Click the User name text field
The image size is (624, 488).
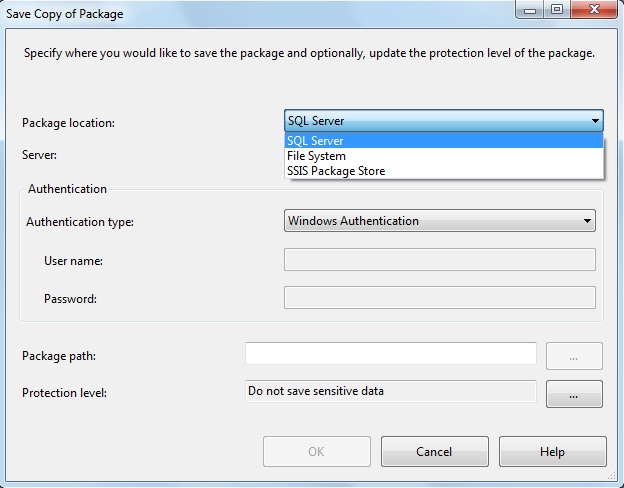(x=440, y=260)
